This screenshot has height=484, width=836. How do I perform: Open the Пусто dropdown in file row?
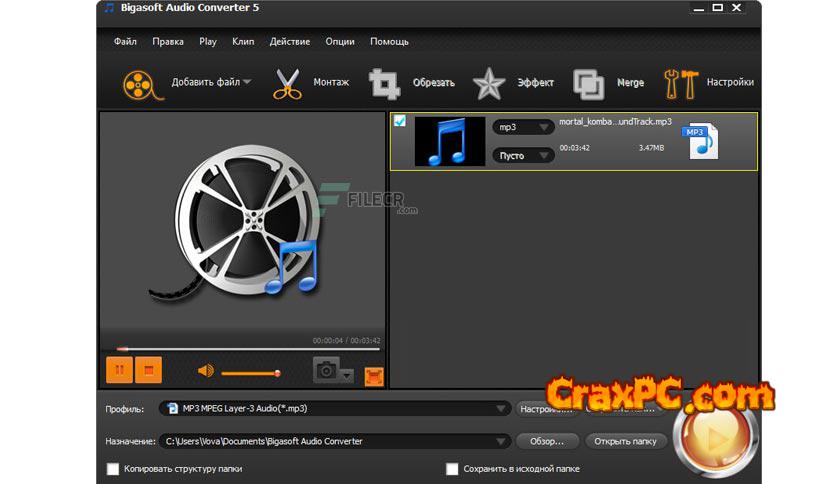523,155
